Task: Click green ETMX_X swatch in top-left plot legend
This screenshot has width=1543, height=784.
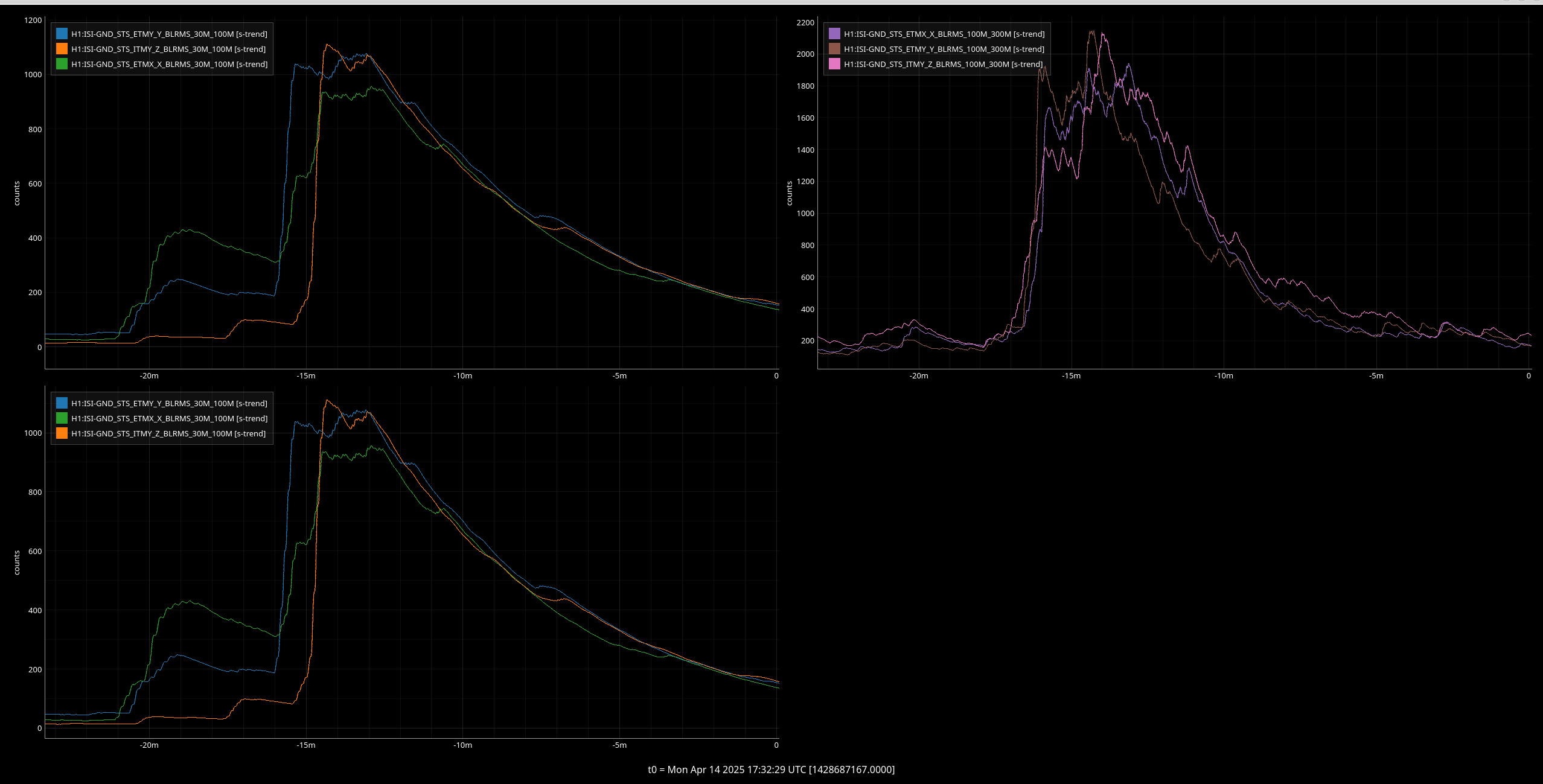Action: coord(62,64)
